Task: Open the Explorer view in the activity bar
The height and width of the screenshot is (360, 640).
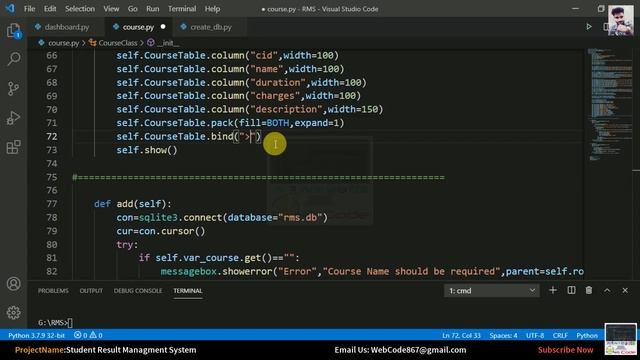Action: tap(13, 31)
